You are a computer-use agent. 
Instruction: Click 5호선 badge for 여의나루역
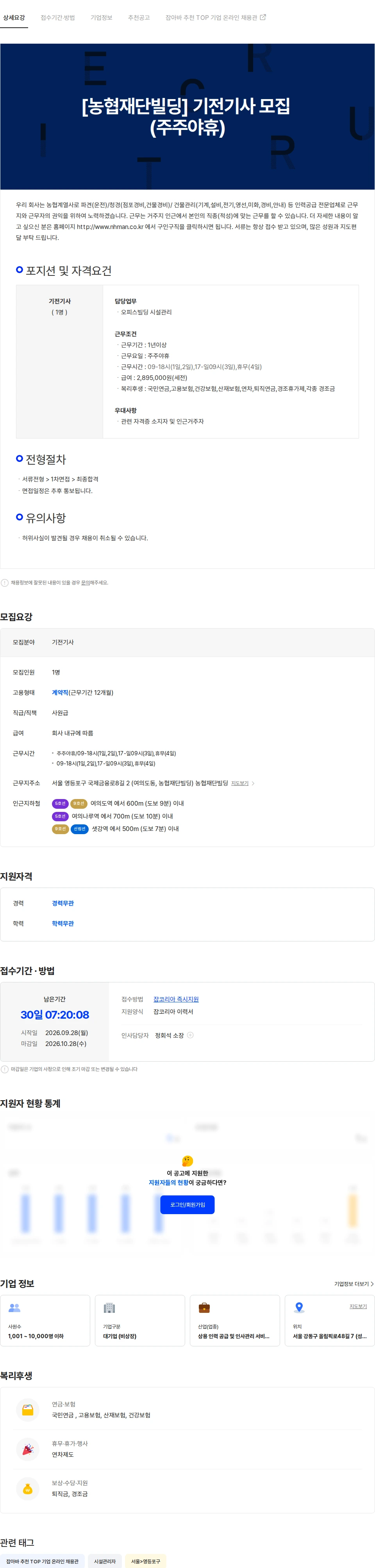click(x=61, y=816)
